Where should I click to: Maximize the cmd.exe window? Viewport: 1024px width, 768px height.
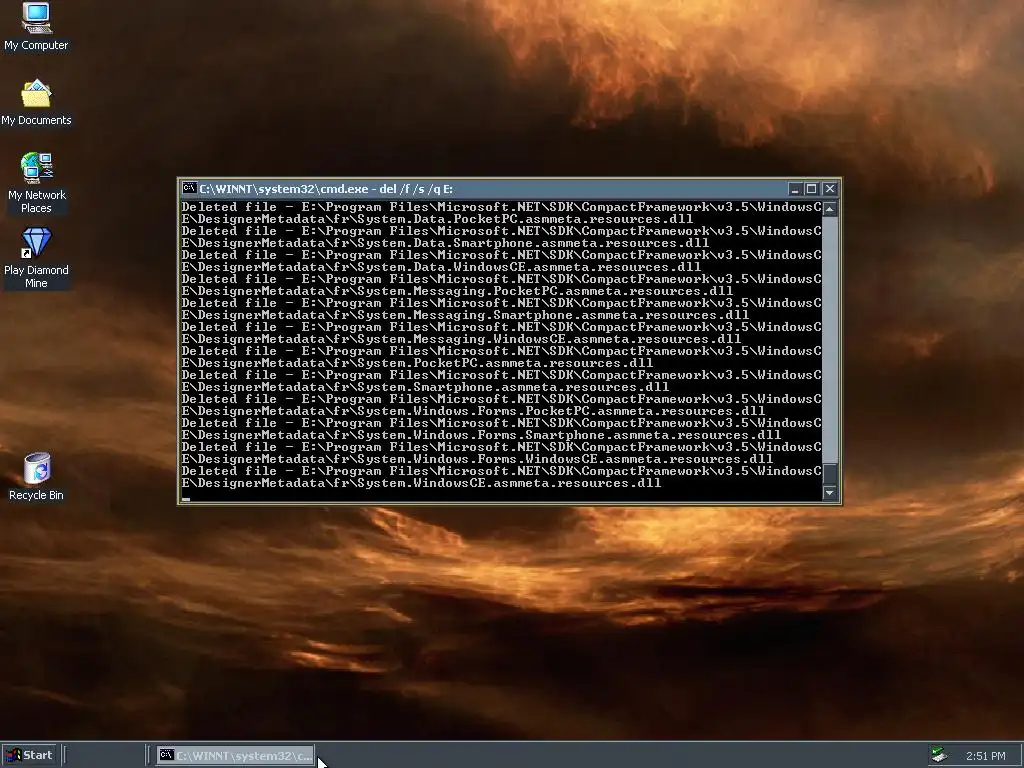click(812, 189)
